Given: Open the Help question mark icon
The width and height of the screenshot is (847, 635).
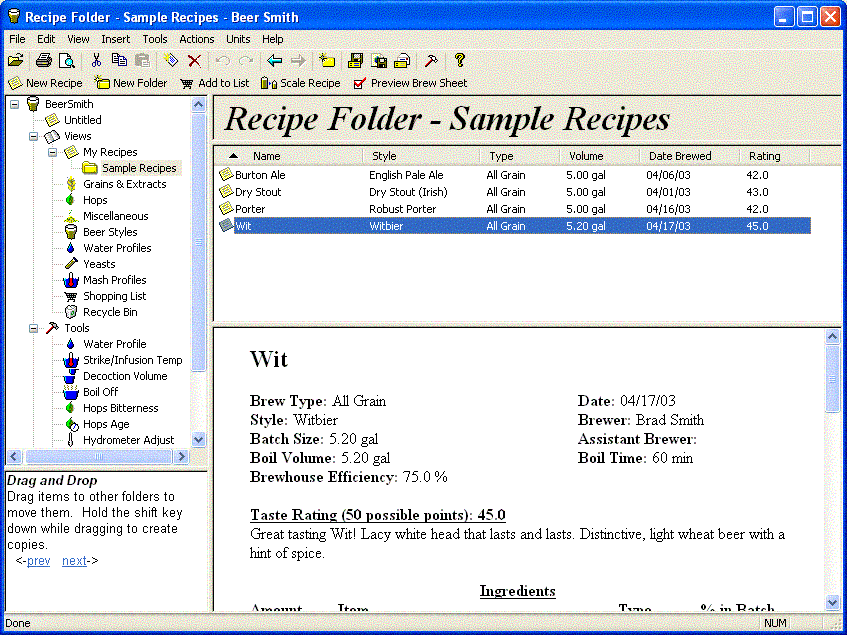Looking at the screenshot, I should tap(459, 61).
